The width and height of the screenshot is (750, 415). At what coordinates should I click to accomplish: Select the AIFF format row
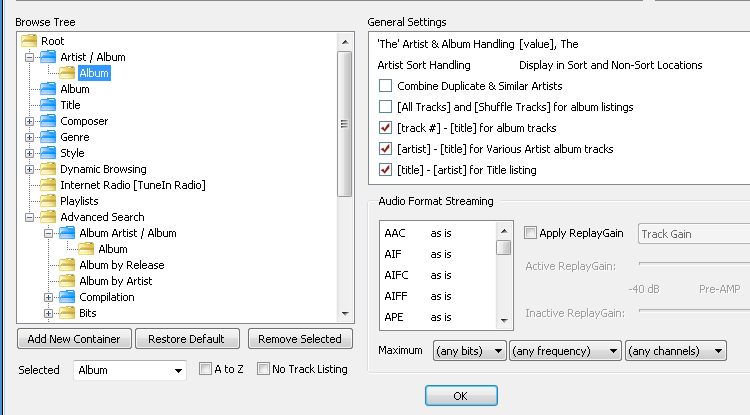(x=394, y=296)
